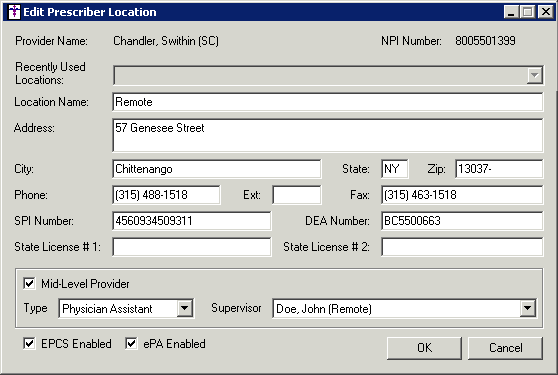Toggle the EPCS Enabled checkbox

pyautogui.click(x=29, y=344)
